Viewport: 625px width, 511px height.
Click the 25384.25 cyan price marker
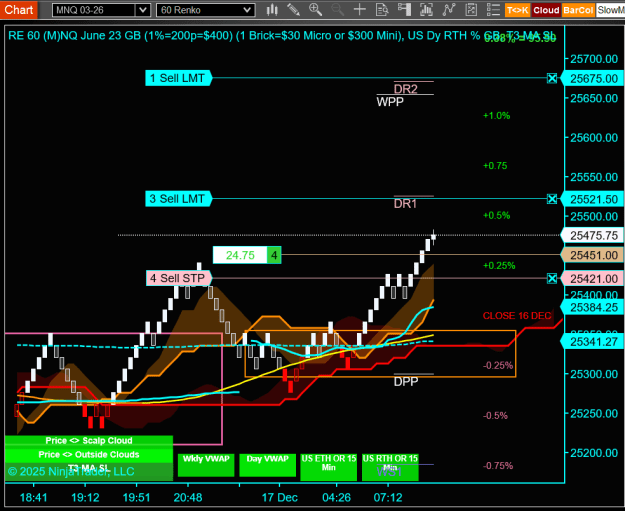(x=592, y=307)
